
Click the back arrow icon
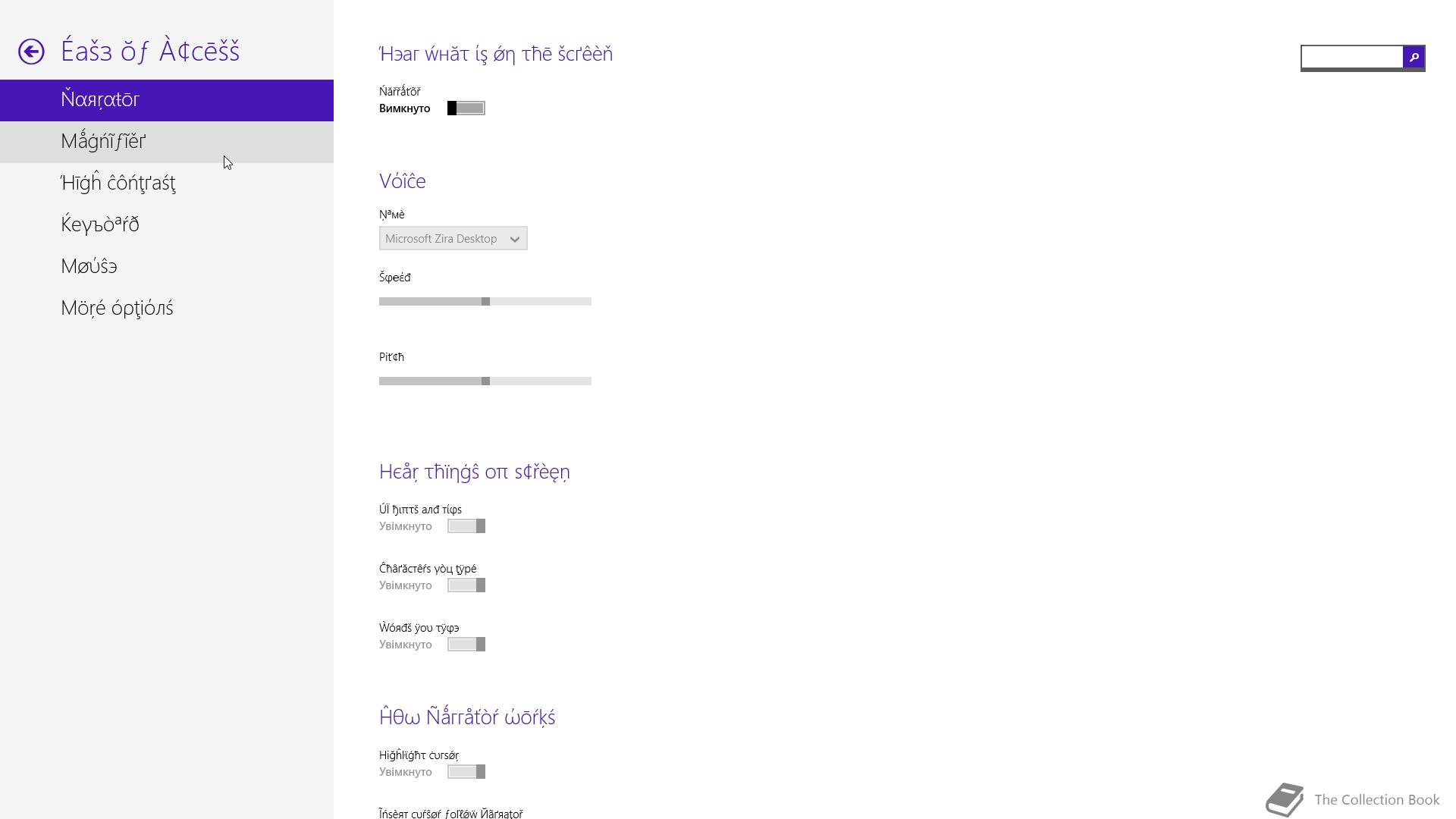(31, 52)
